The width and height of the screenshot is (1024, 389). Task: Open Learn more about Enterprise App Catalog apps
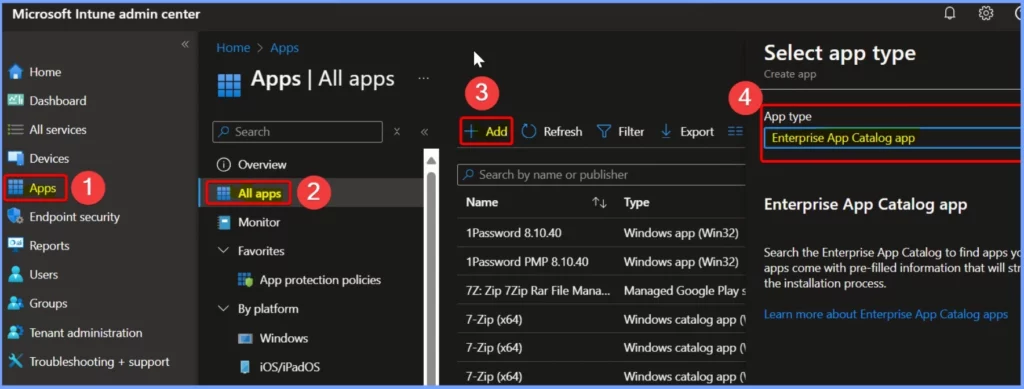tap(886, 315)
